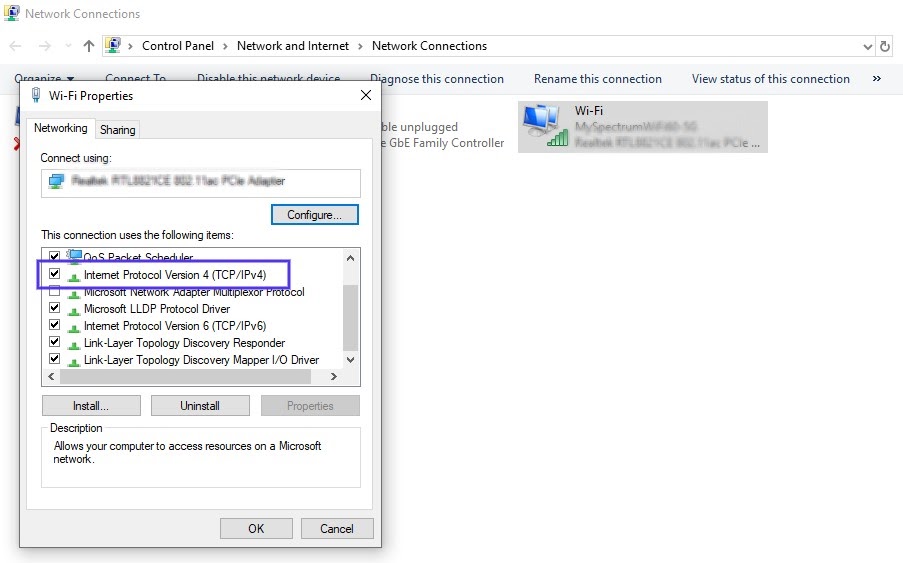
Task: Click the Configure button
Action: [x=314, y=215]
